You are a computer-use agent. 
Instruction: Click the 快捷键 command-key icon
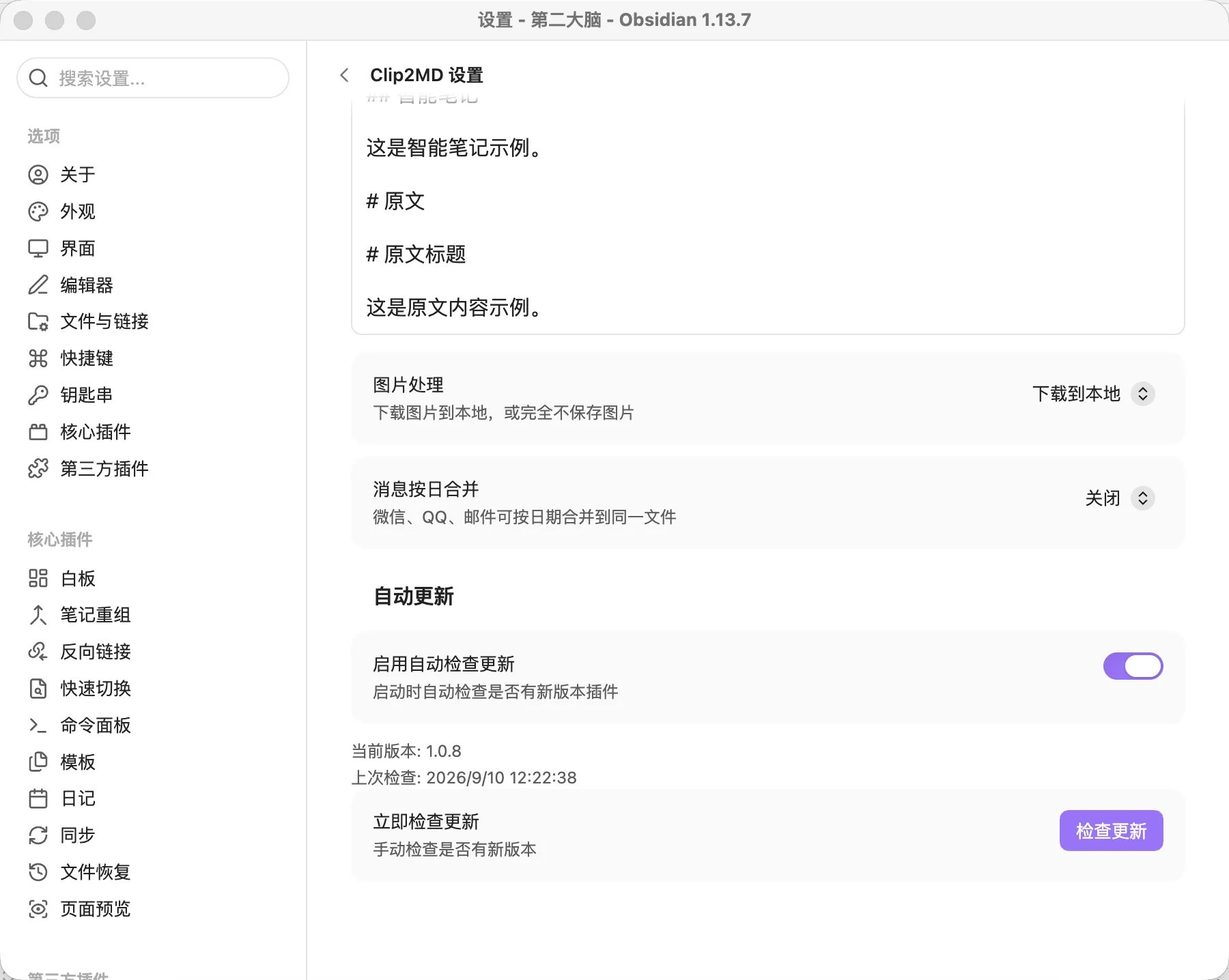click(38, 358)
